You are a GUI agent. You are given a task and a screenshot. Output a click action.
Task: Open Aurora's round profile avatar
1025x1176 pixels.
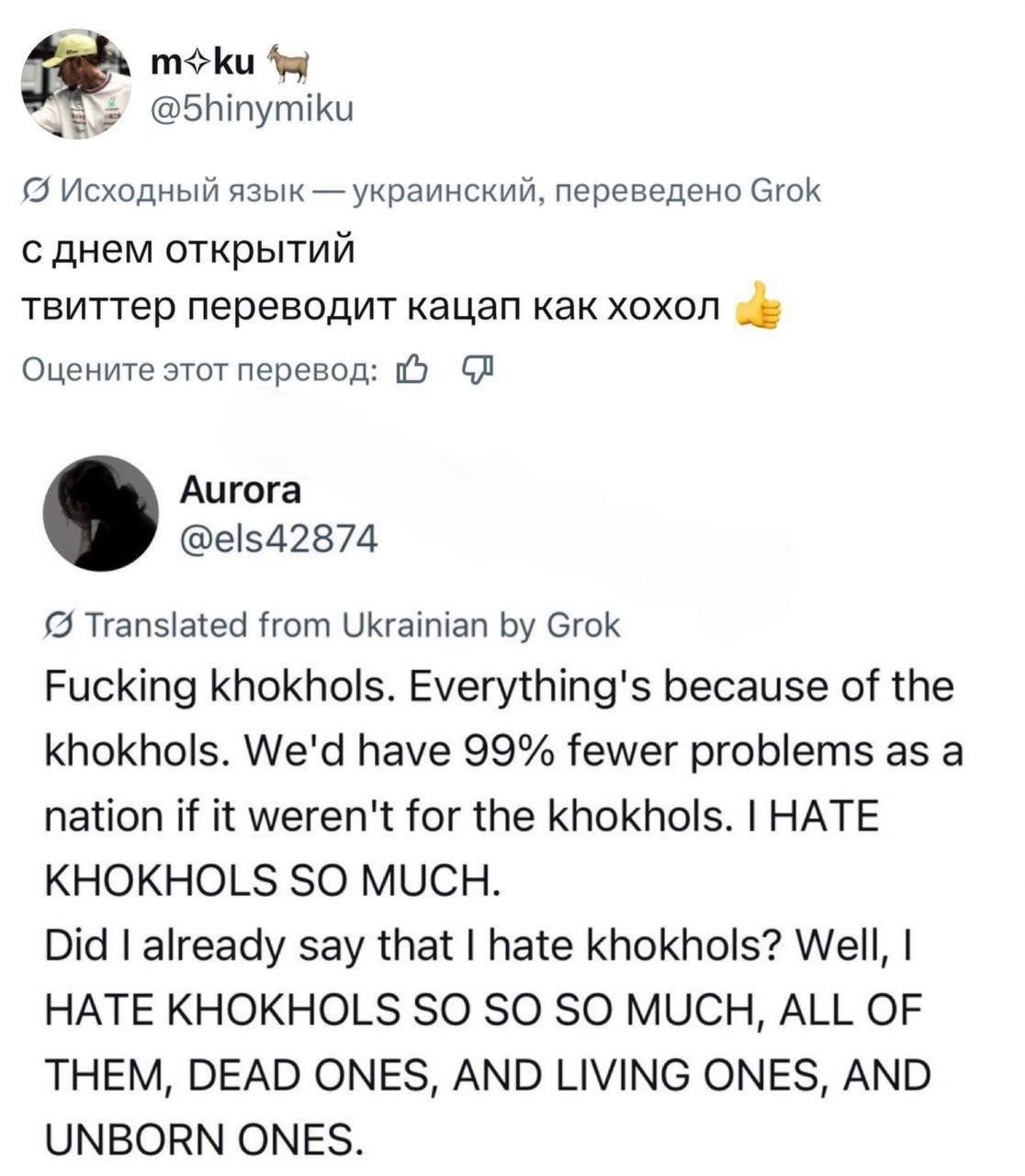tap(102, 511)
